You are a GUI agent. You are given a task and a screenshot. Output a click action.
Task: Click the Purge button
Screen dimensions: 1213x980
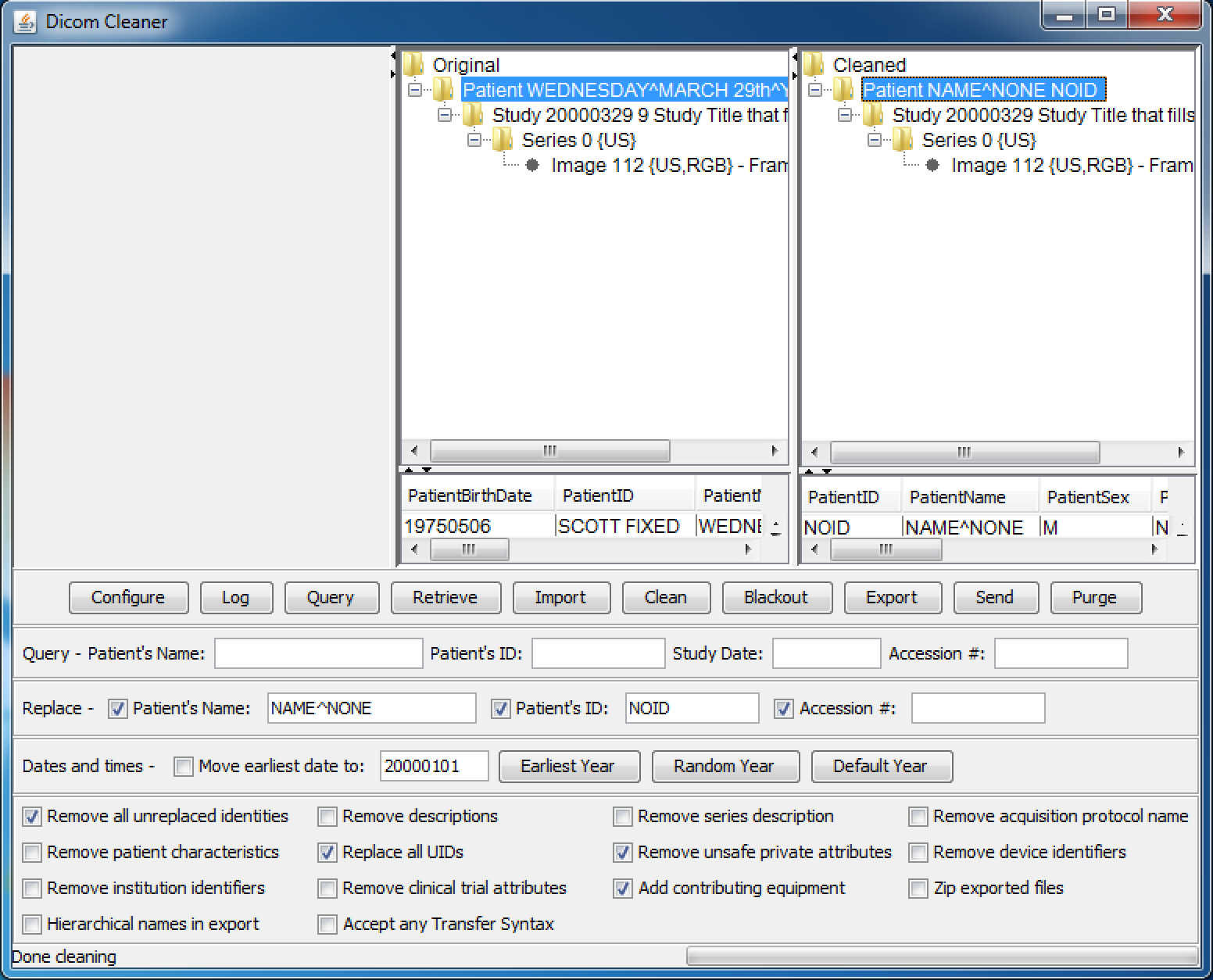coord(1095,598)
